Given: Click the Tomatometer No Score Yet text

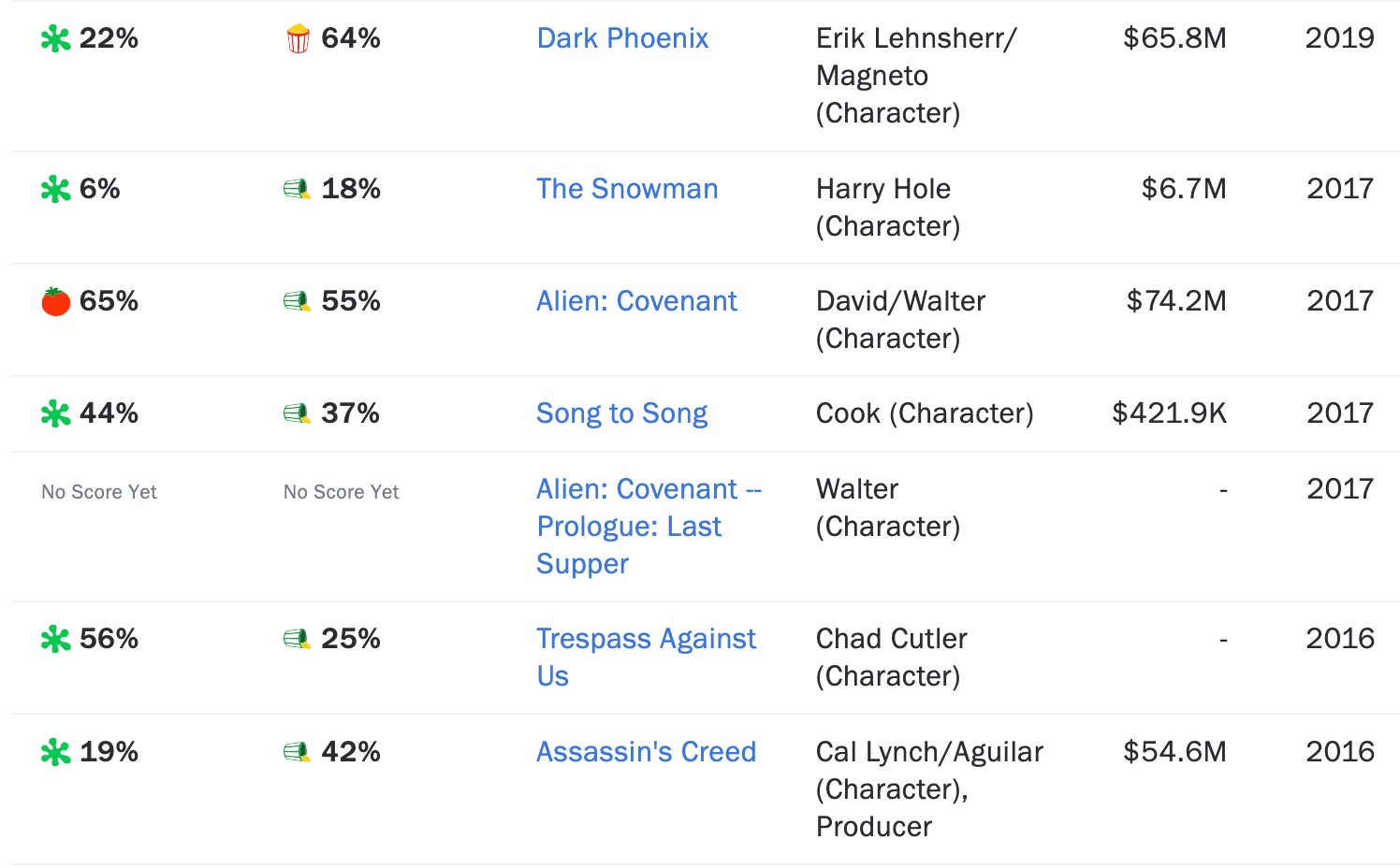Looking at the screenshot, I should 99,492.
